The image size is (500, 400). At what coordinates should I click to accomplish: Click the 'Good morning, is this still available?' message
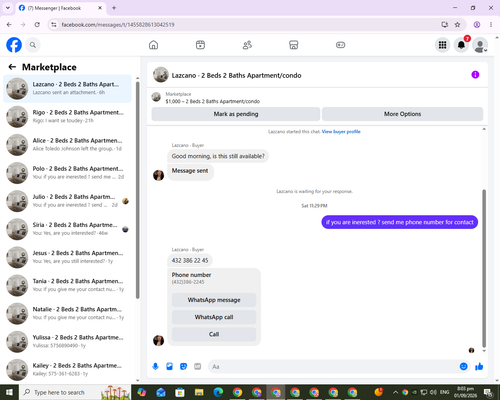point(218,156)
